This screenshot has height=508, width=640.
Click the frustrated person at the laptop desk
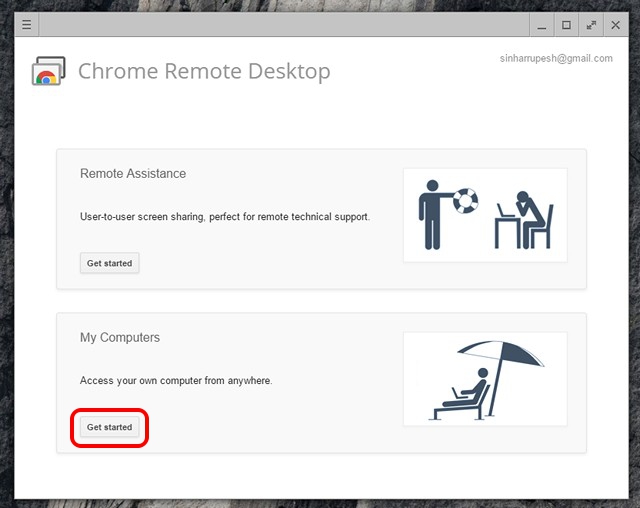[x=525, y=218]
